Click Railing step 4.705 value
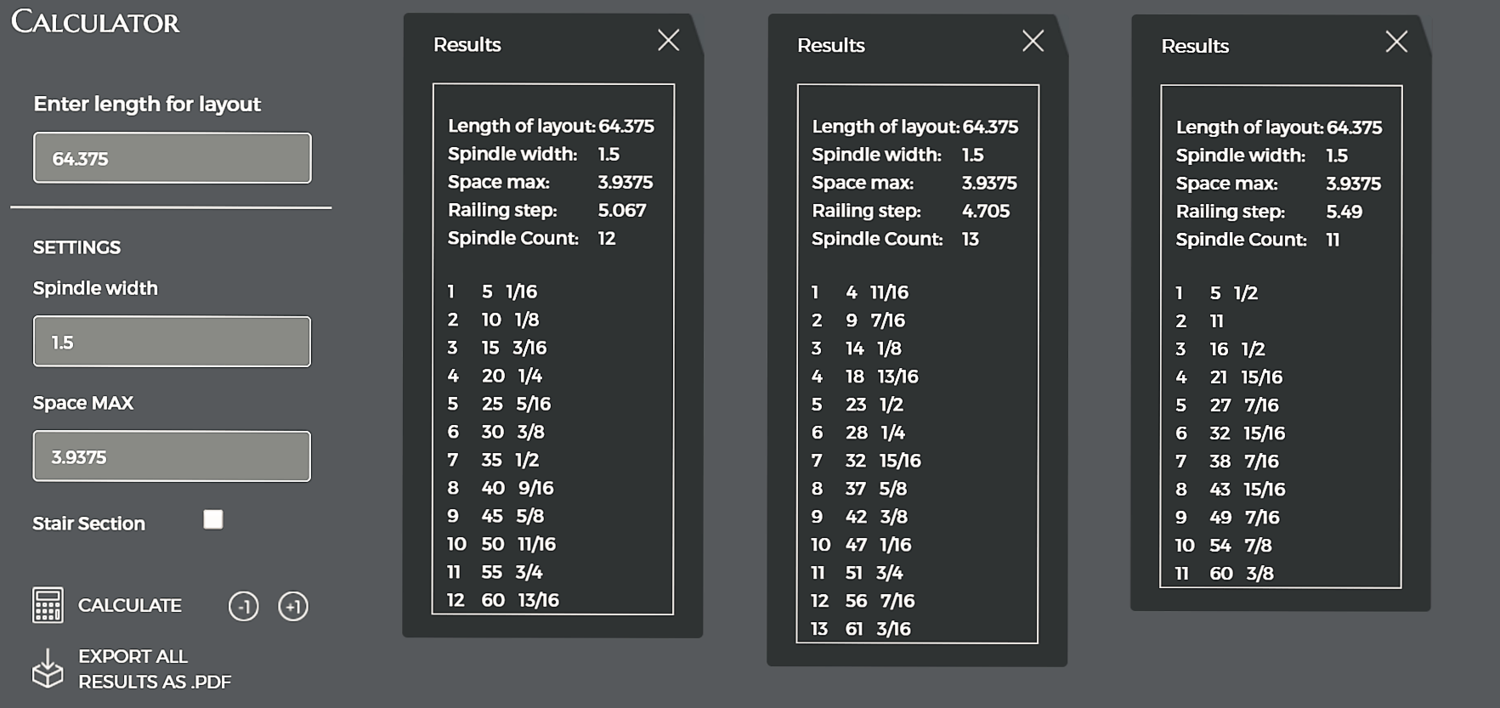Screen dimensions: 1500x708 tap(986, 211)
